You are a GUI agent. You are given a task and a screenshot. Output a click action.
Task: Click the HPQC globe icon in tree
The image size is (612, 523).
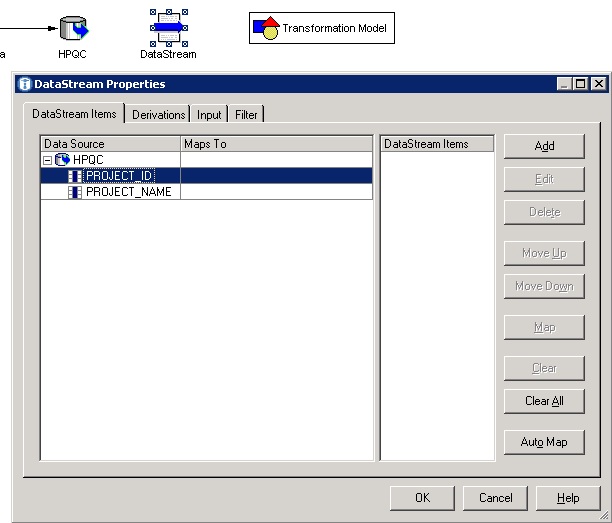pyautogui.click(x=63, y=160)
